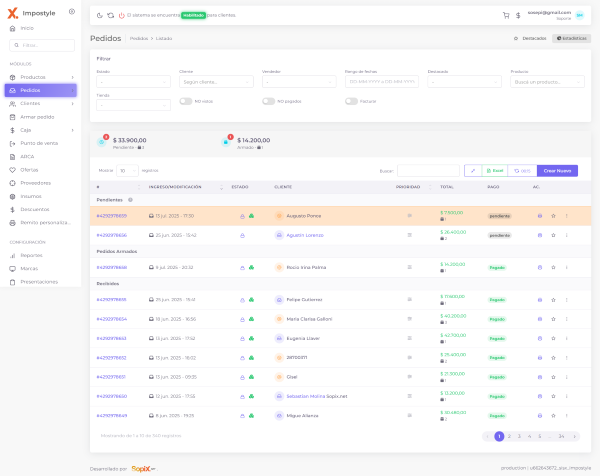The height and width of the screenshot is (476, 600).
Task: Go to Reportes in sidebar menu
Action: click(32, 255)
